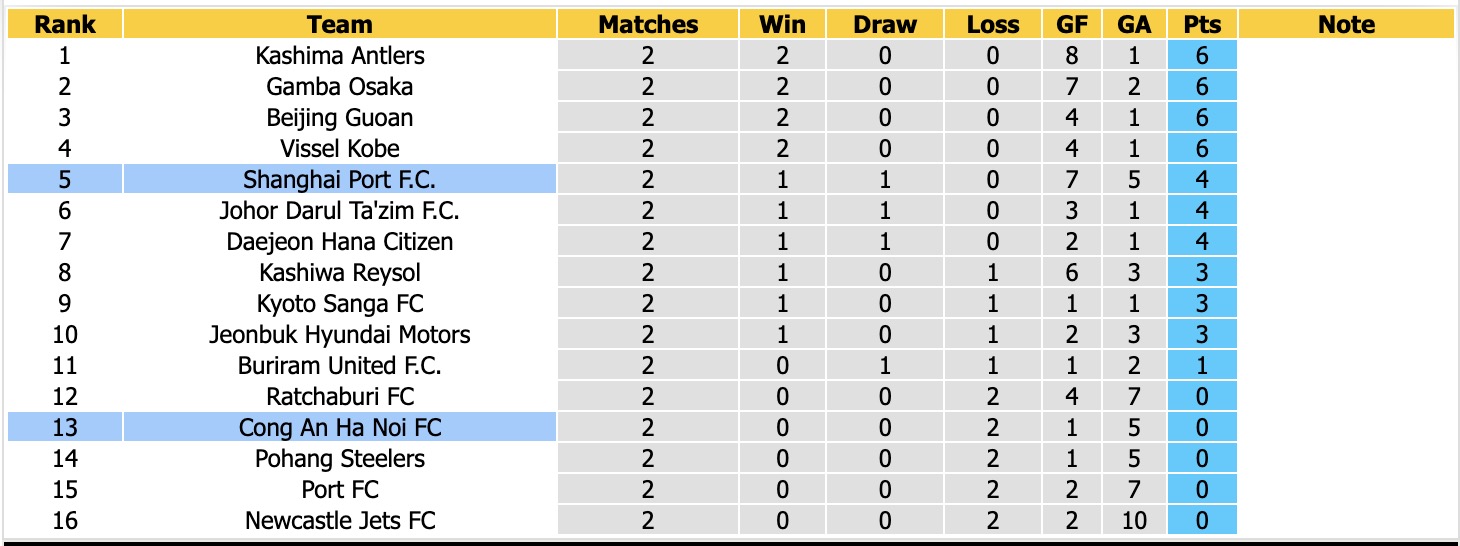
Task: Click the GF column header
Action: (1073, 25)
